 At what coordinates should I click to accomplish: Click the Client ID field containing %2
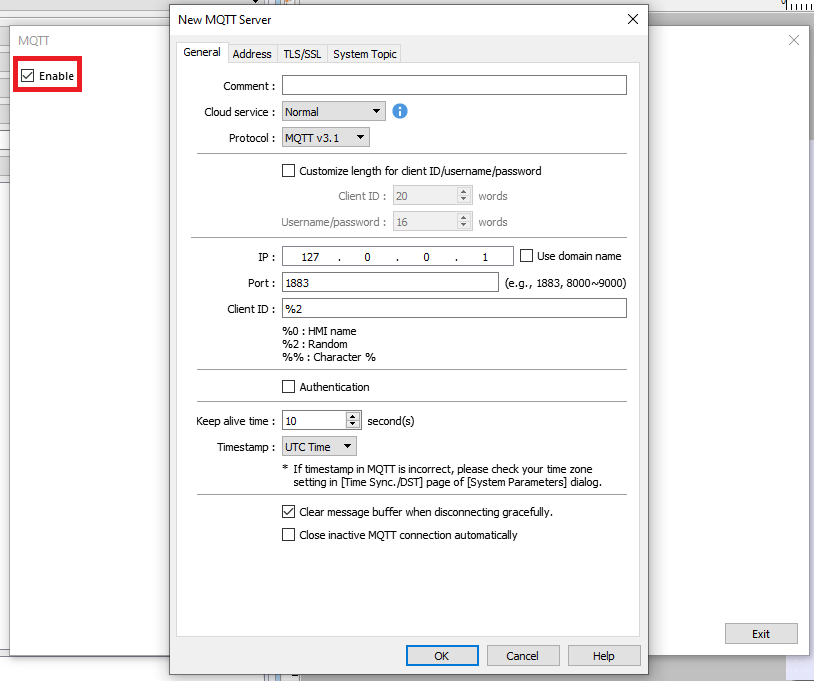(x=454, y=308)
